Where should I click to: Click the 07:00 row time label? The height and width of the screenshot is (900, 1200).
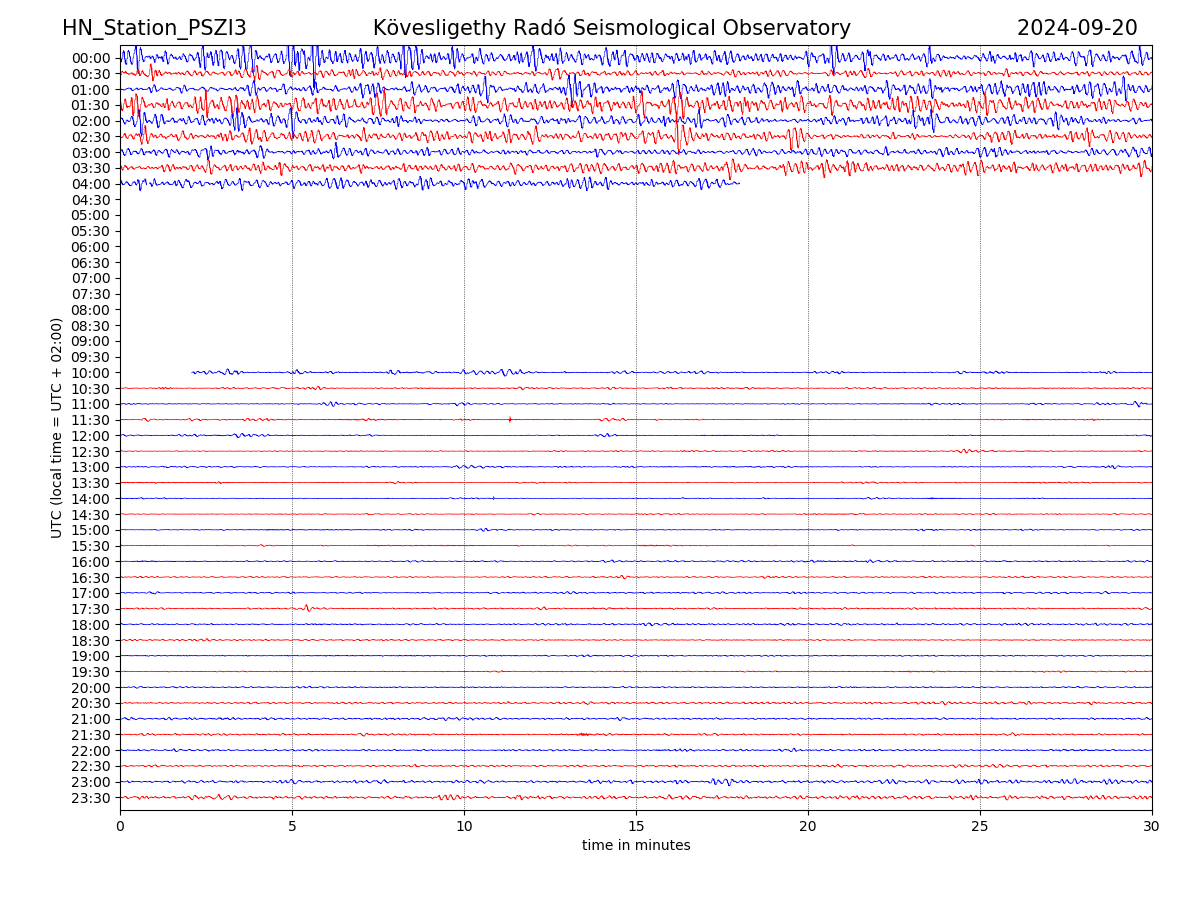(90, 278)
